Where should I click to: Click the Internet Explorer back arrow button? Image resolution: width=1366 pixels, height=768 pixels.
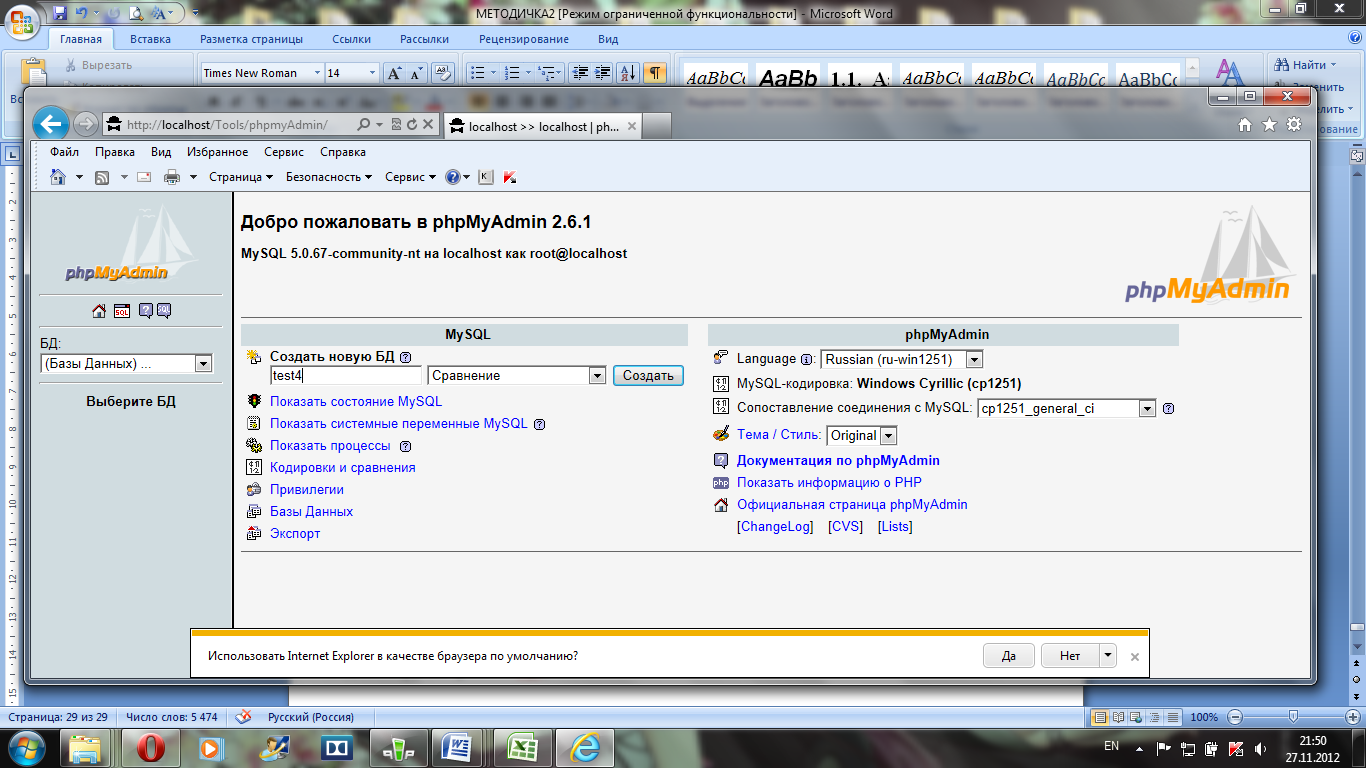pyautogui.click(x=51, y=124)
